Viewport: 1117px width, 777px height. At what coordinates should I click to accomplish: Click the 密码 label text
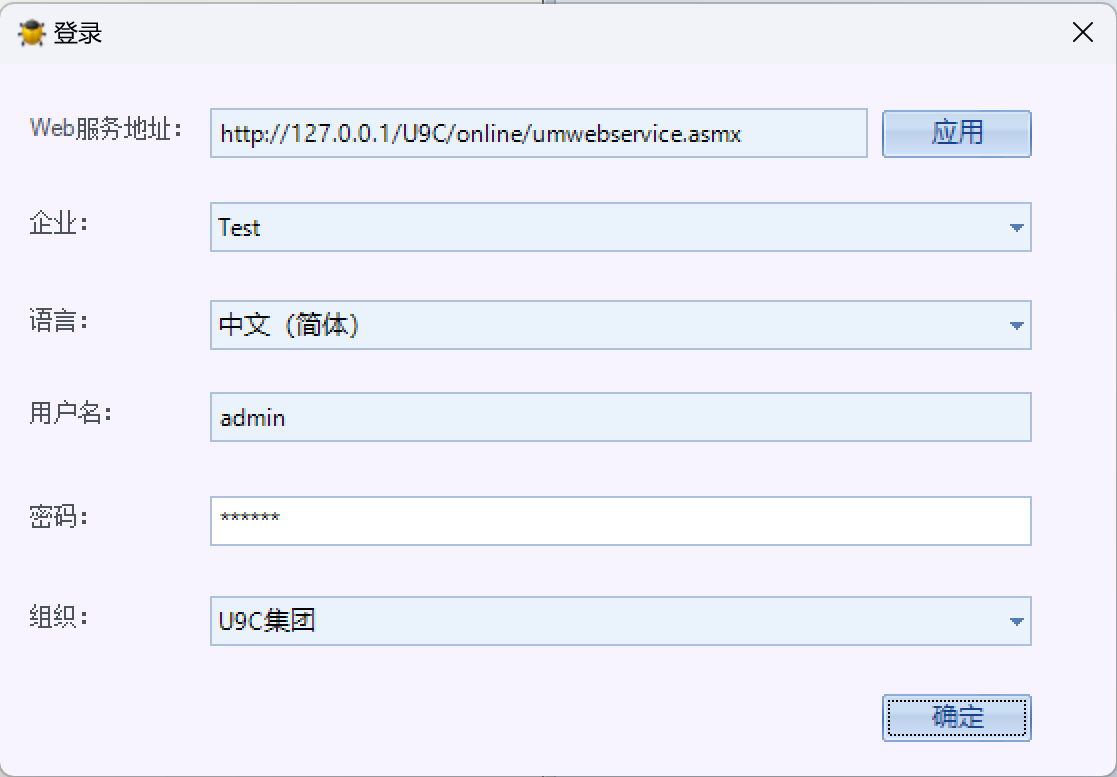pyautogui.click(x=59, y=517)
